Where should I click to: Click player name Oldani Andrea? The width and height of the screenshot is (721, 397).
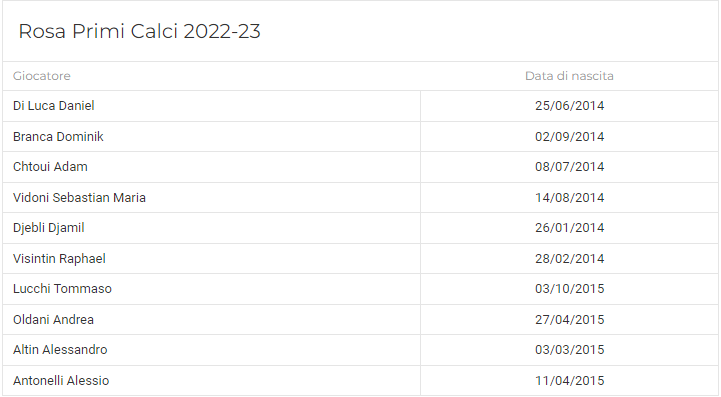pyautogui.click(x=53, y=320)
